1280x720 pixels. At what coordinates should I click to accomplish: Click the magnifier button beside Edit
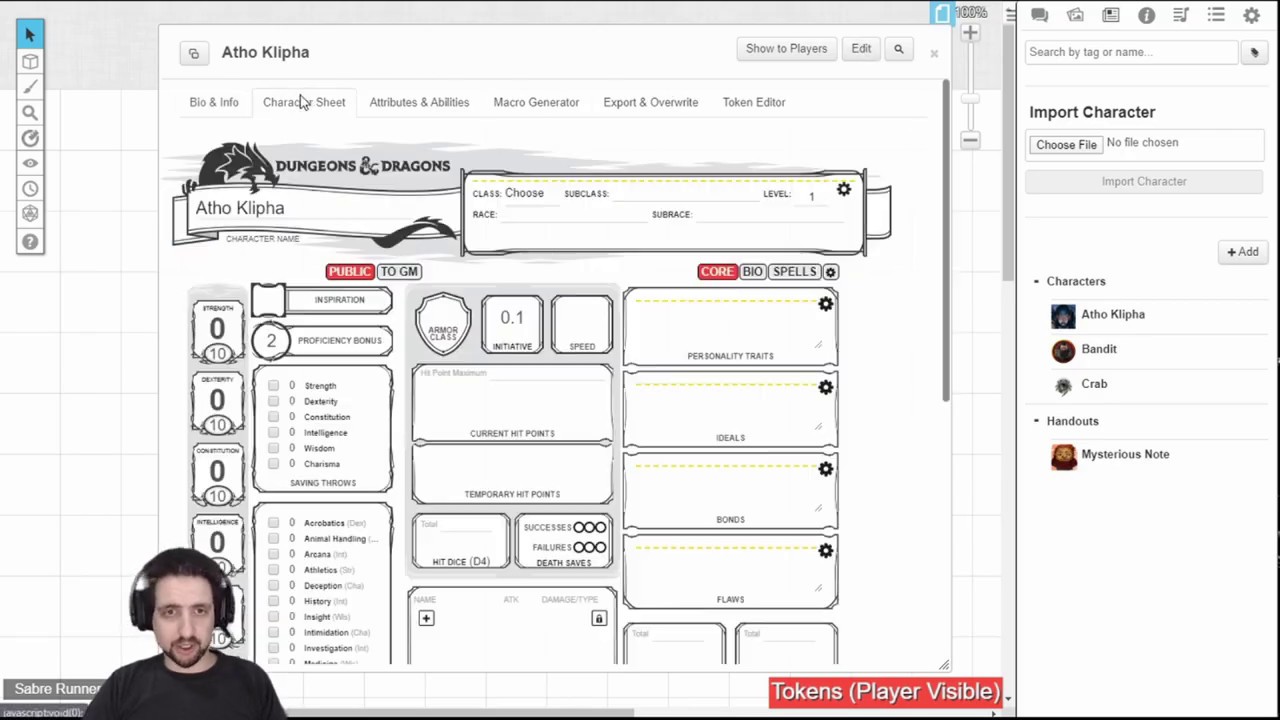pyautogui.click(x=898, y=49)
